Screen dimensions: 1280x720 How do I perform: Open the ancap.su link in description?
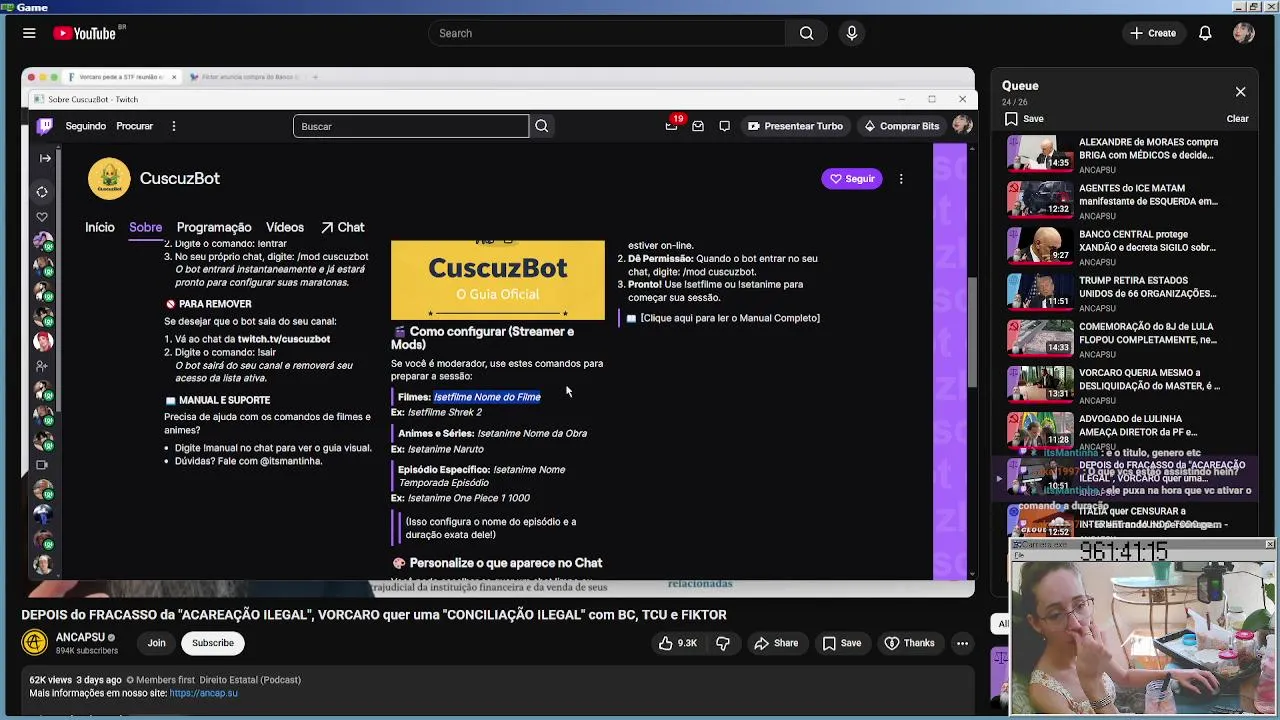pyautogui.click(x=203, y=693)
